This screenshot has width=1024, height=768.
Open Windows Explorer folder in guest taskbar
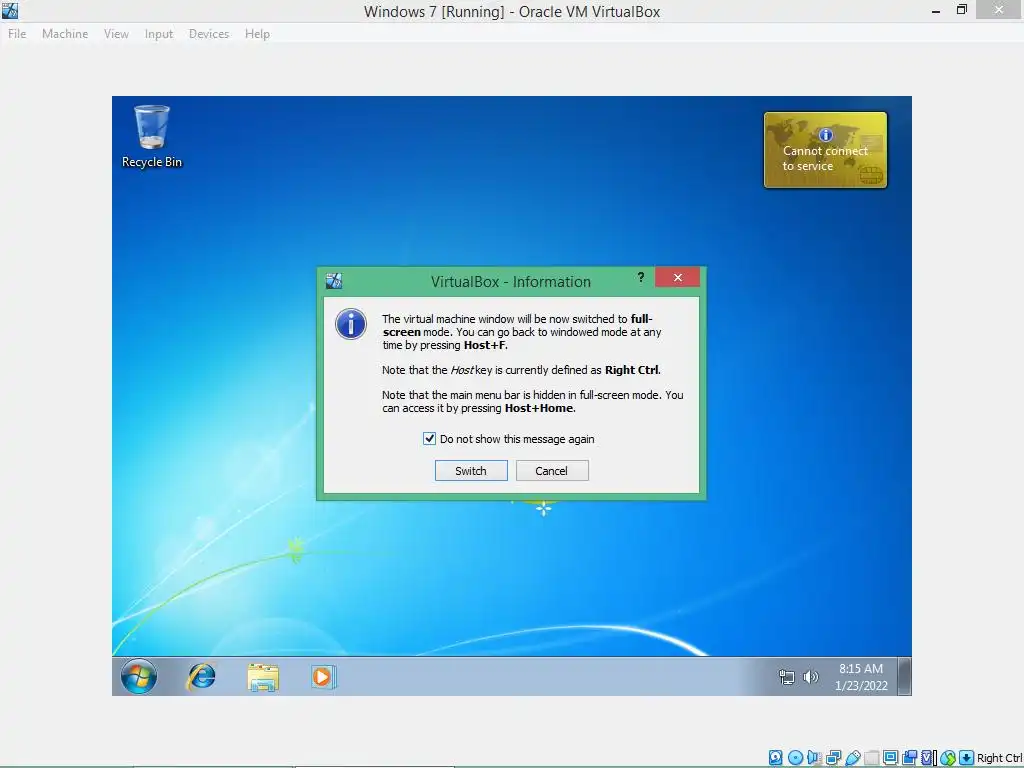coord(263,677)
